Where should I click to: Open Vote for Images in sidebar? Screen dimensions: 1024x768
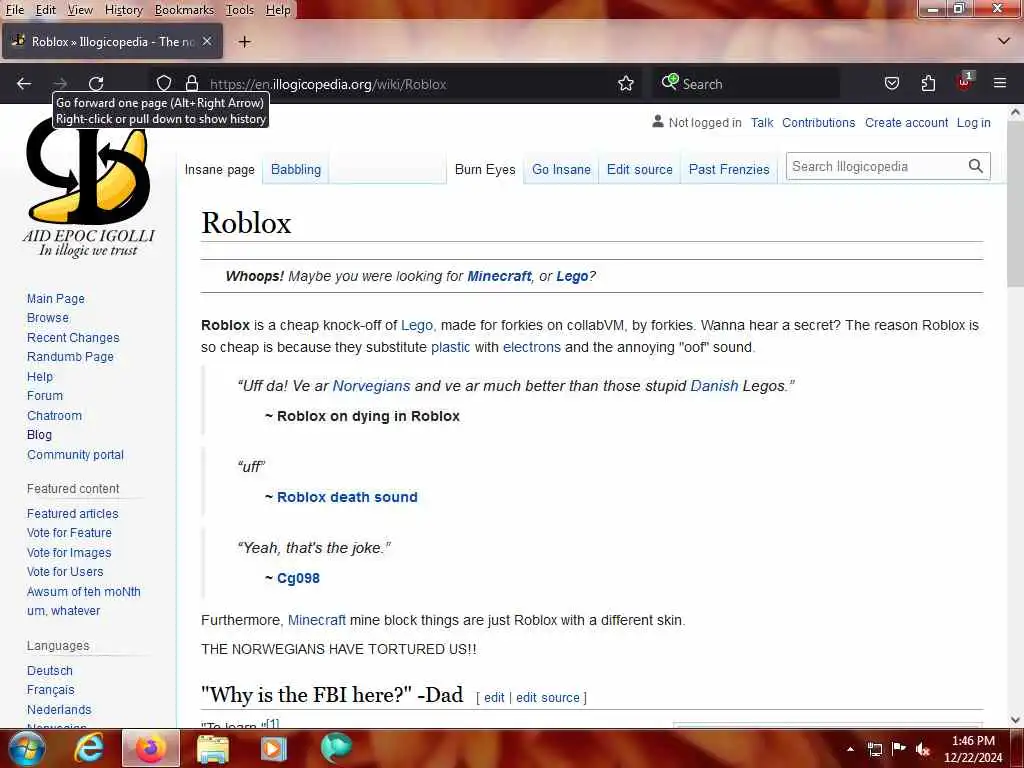[69, 552]
